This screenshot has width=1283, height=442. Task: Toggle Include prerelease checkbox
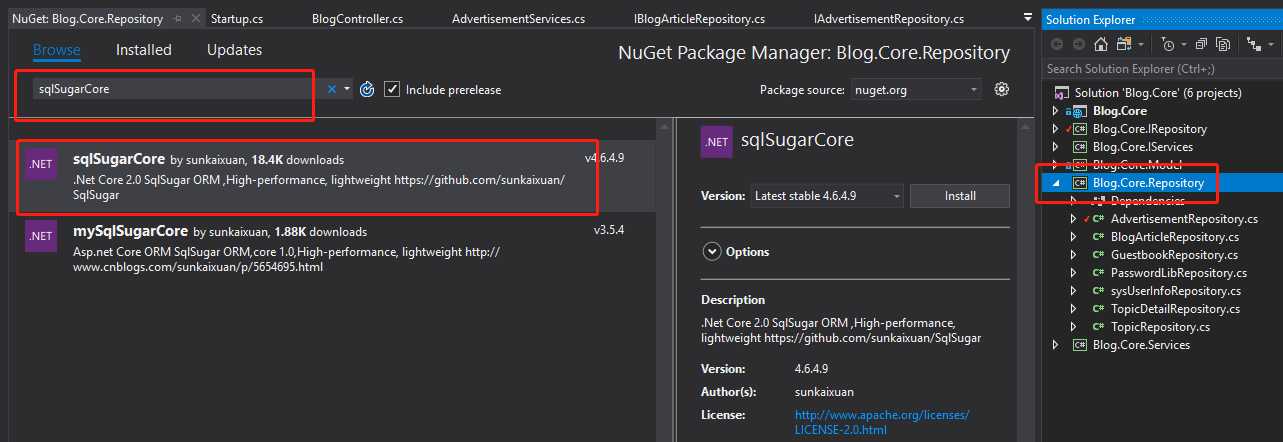point(392,89)
